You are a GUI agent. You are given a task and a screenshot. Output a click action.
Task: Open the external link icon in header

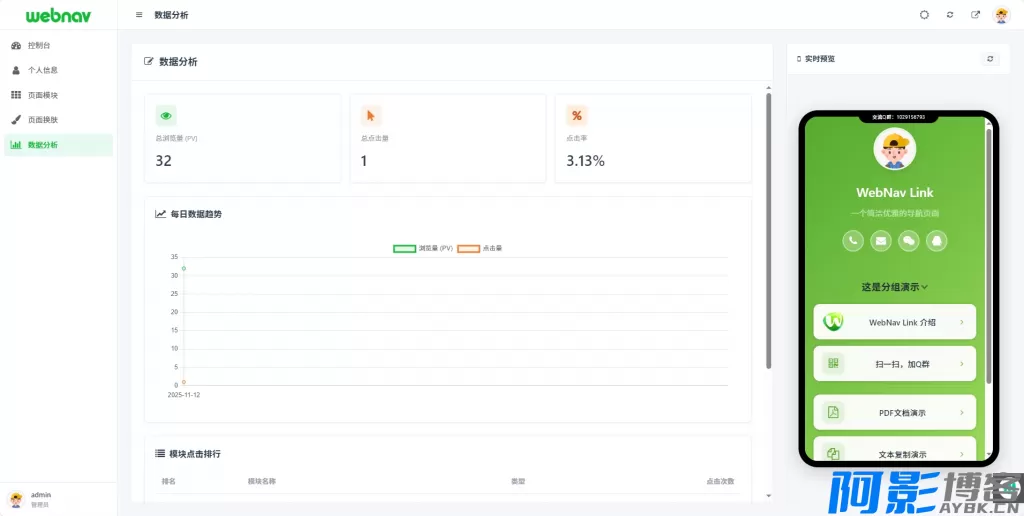(975, 15)
